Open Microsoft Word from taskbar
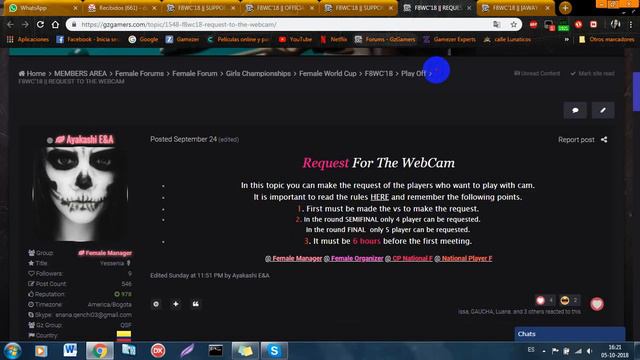Image resolution: width=640 pixels, height=360 pixels. pyautogui.click(x=70, y=351)
